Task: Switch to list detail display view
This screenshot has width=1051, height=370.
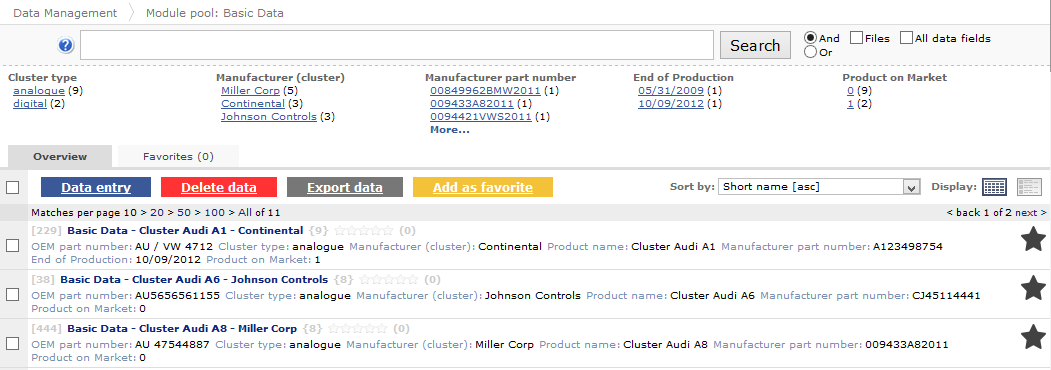Action: click(x=1030, y=187)
